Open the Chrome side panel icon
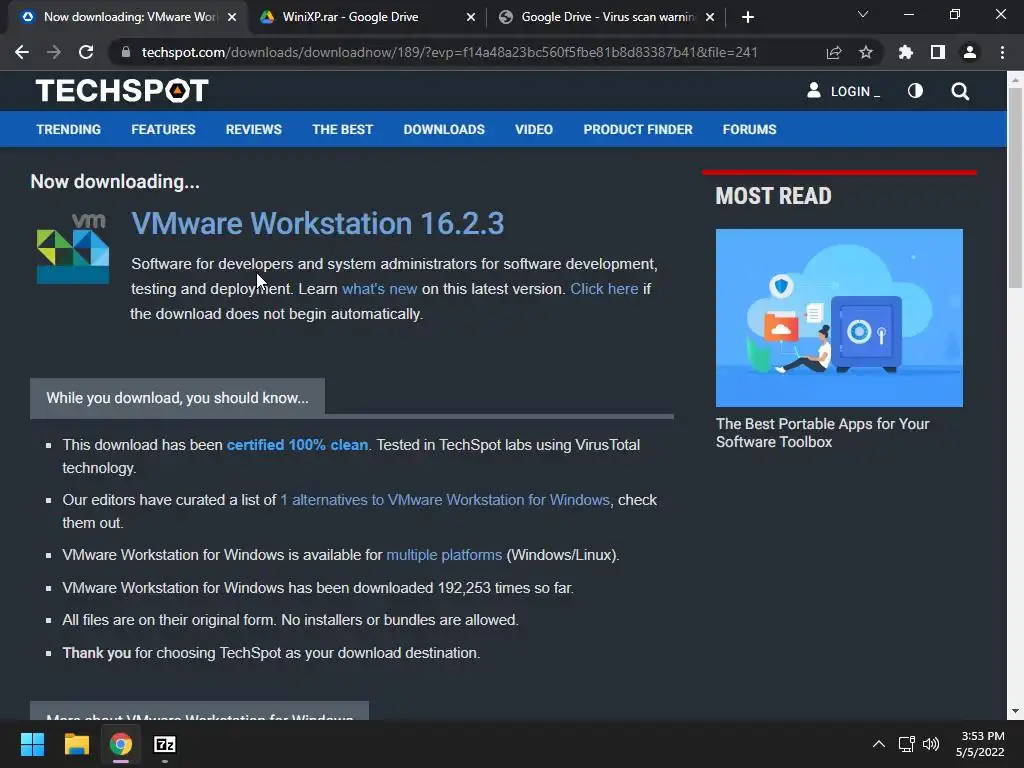 point(938,52)
